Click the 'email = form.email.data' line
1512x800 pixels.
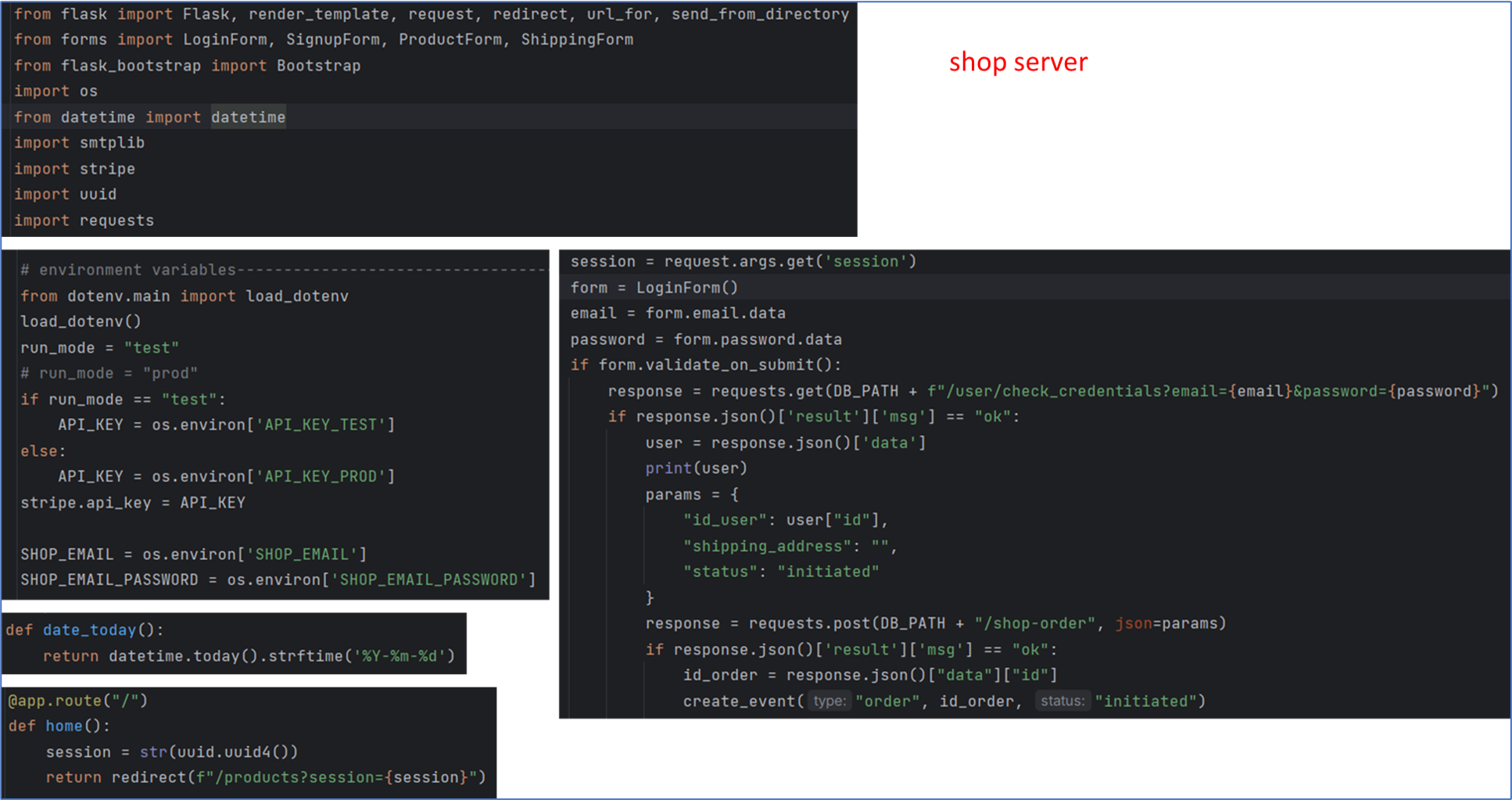tap(677, 314)
